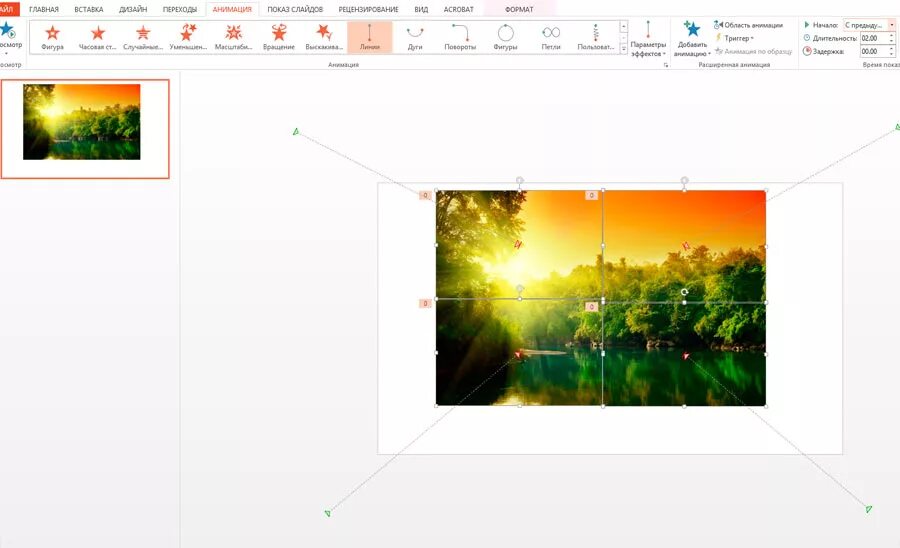
Task: Switch to the ВИД tab
Action: click(x=421, y=10)
